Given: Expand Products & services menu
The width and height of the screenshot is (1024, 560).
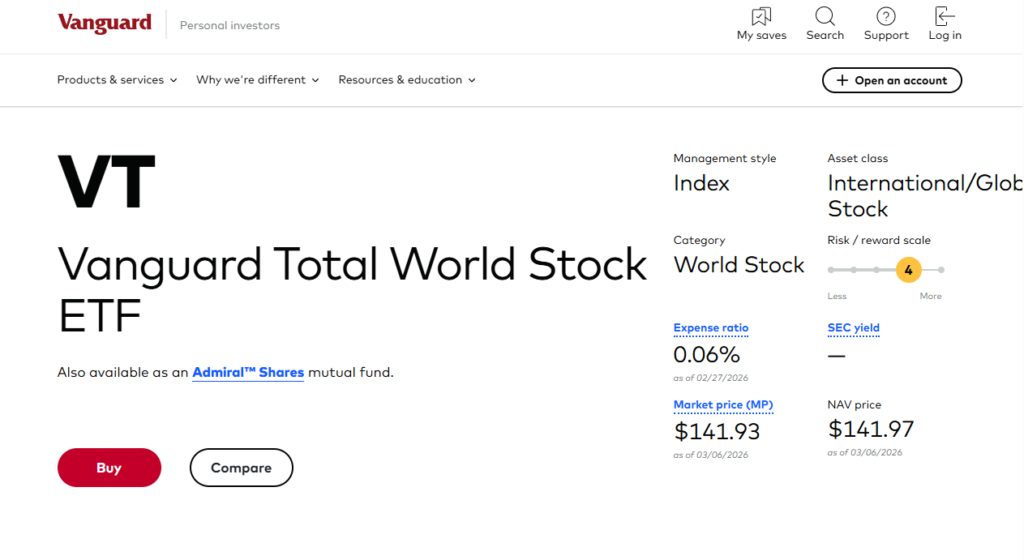Looking at the screenshot, I should tap(117, 80).
